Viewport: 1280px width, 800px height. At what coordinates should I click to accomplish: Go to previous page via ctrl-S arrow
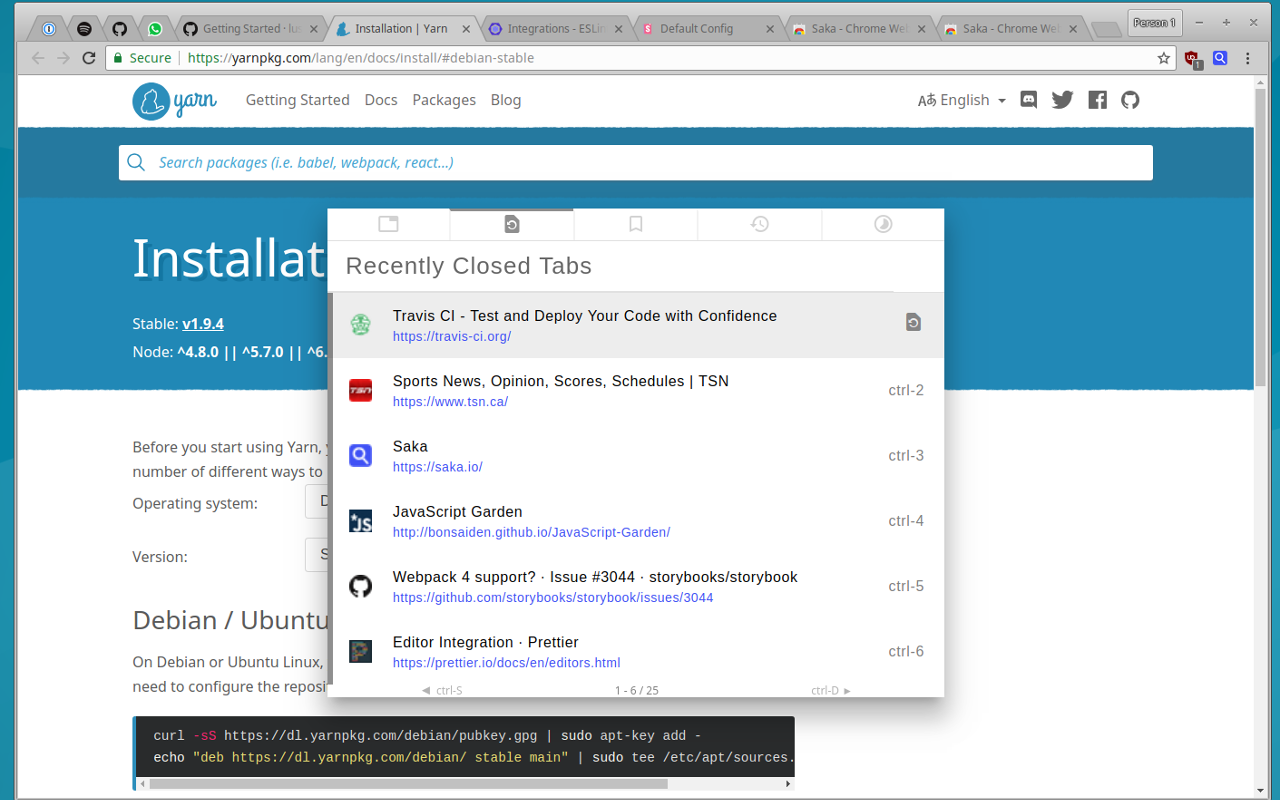pos(441,690)
